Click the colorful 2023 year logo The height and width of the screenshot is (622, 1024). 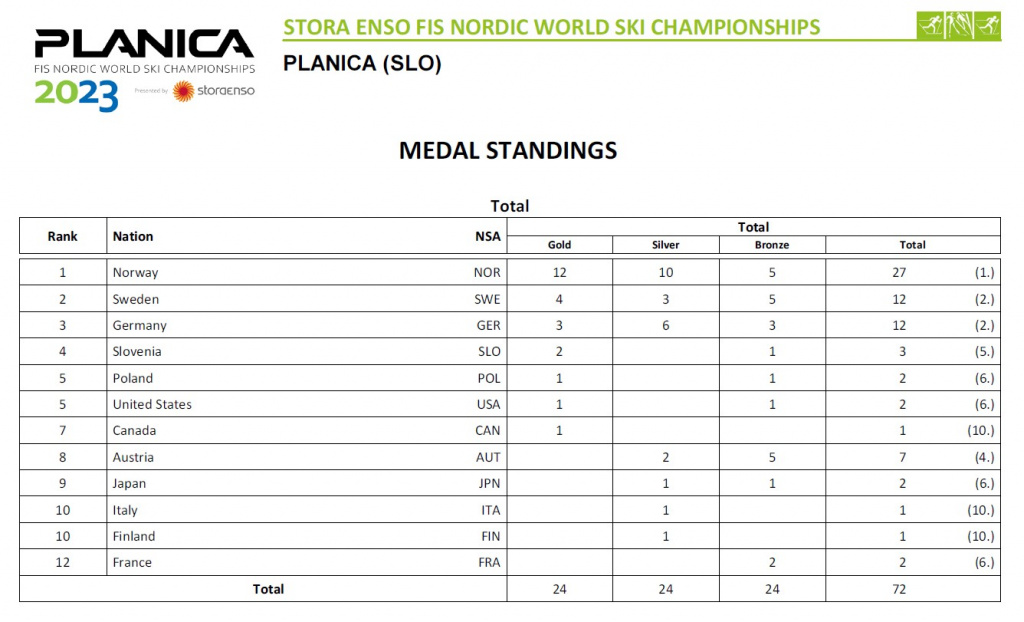pyautogui.click(x=76, y=95)
